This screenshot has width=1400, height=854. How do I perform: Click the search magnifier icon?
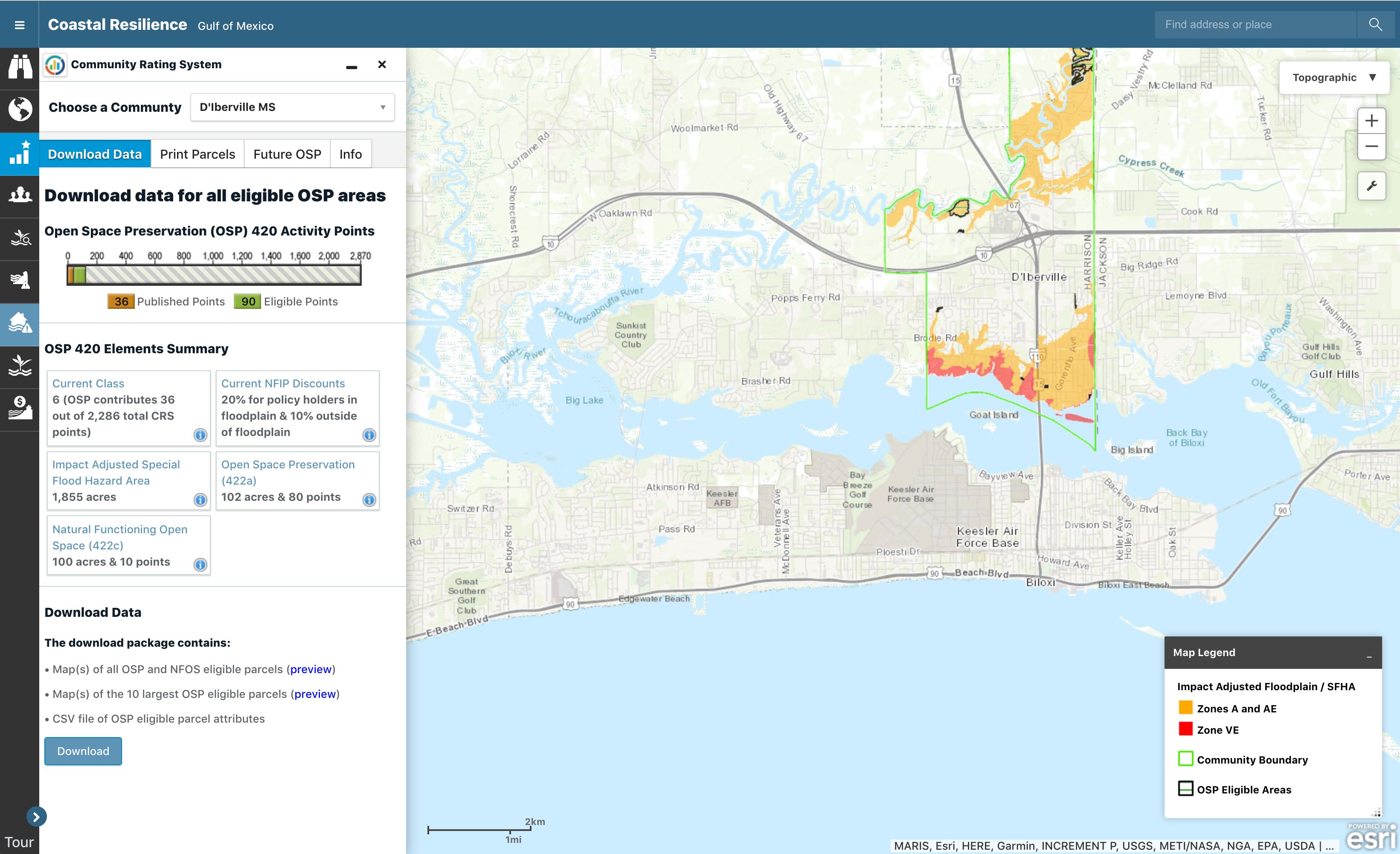tap(1375, 24)
